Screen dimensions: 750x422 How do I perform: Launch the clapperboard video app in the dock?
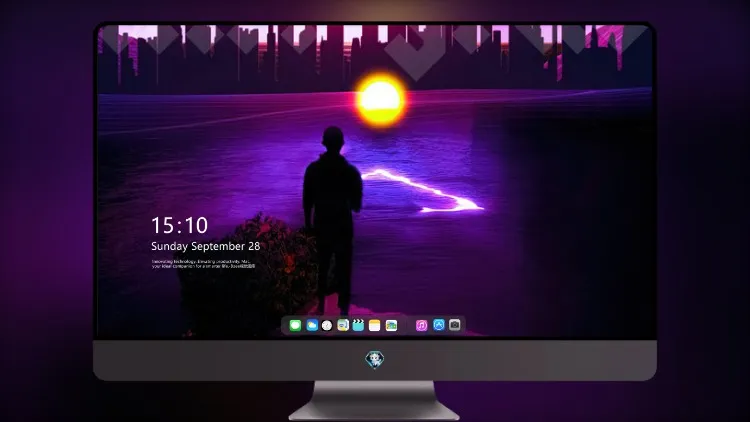pos(358,325)
